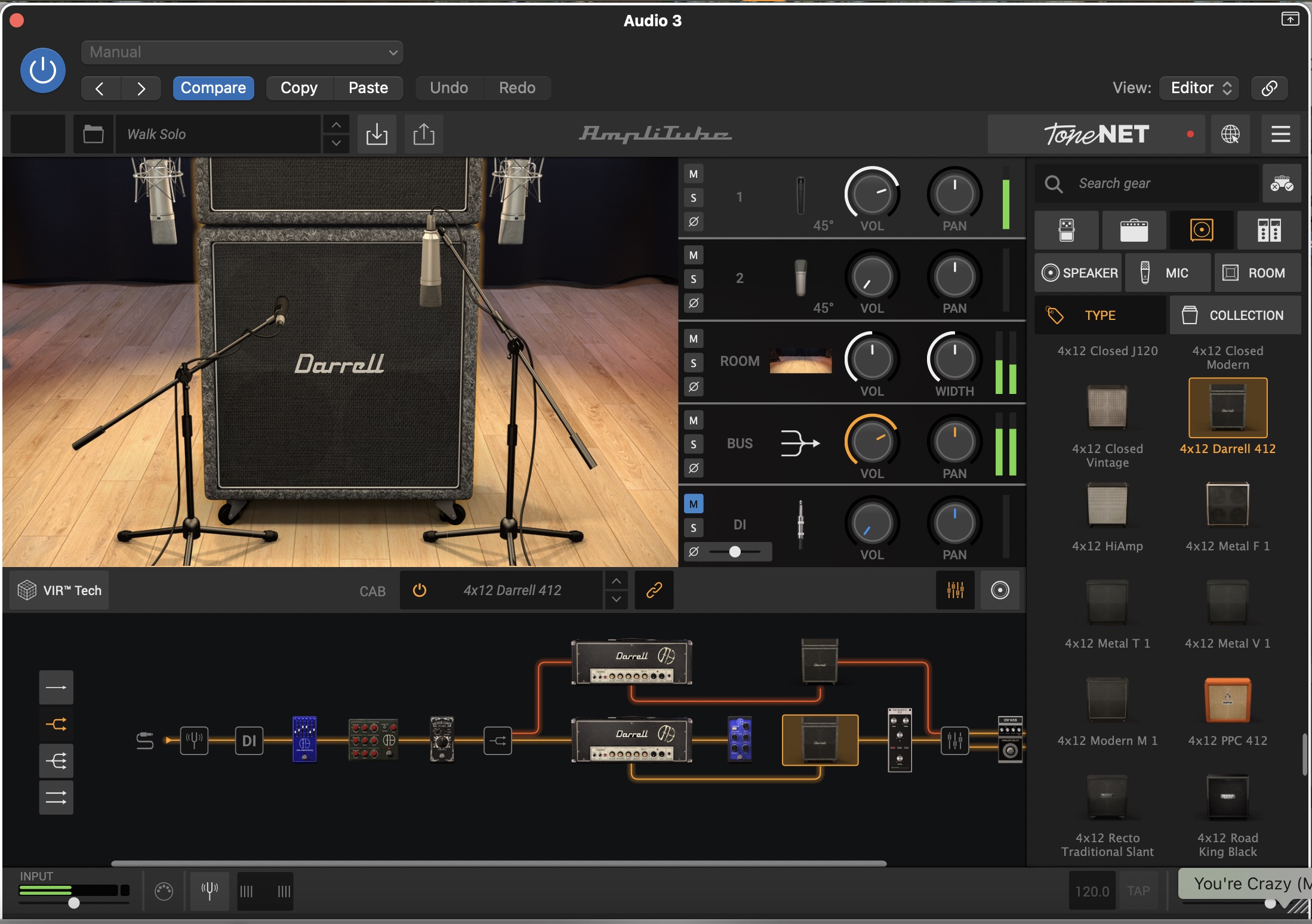Click the save preset download icon
Viewport: 1312px width, 924px height.
(377, 134)
